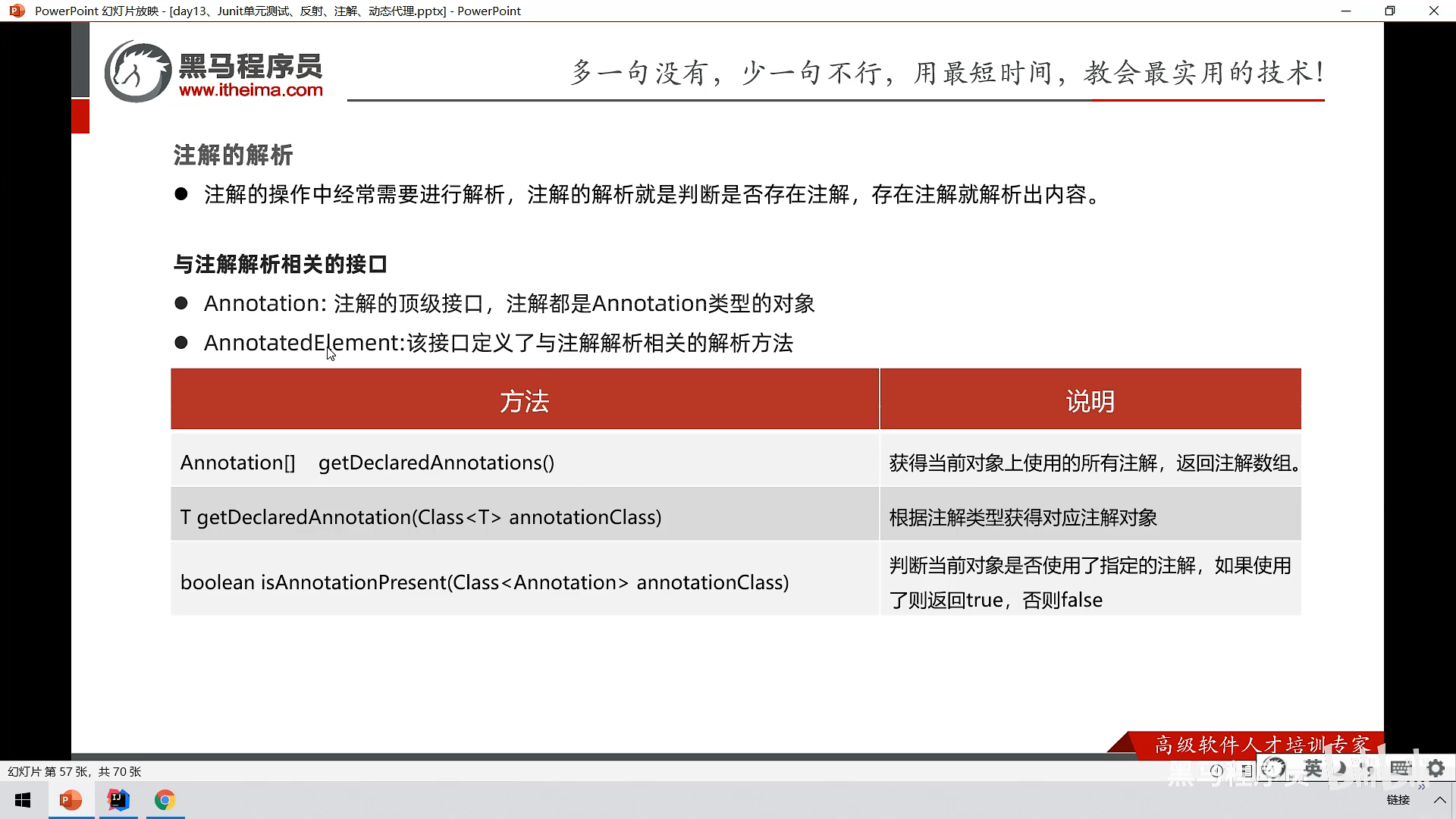Open the IME soft keyboard icon
Image resolution: width=1456 pixels, height=819 pixels.
1401,768
